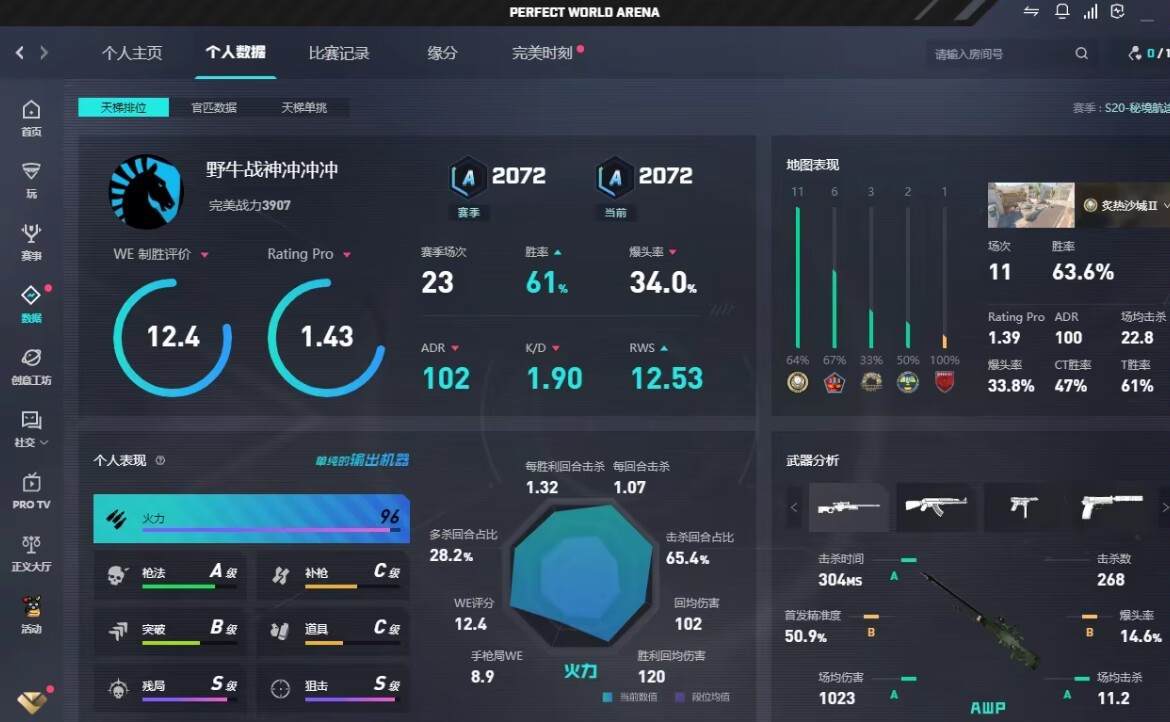Click the room number search input field
This screenshot has height=722, width=1170.
(1000, 54)
